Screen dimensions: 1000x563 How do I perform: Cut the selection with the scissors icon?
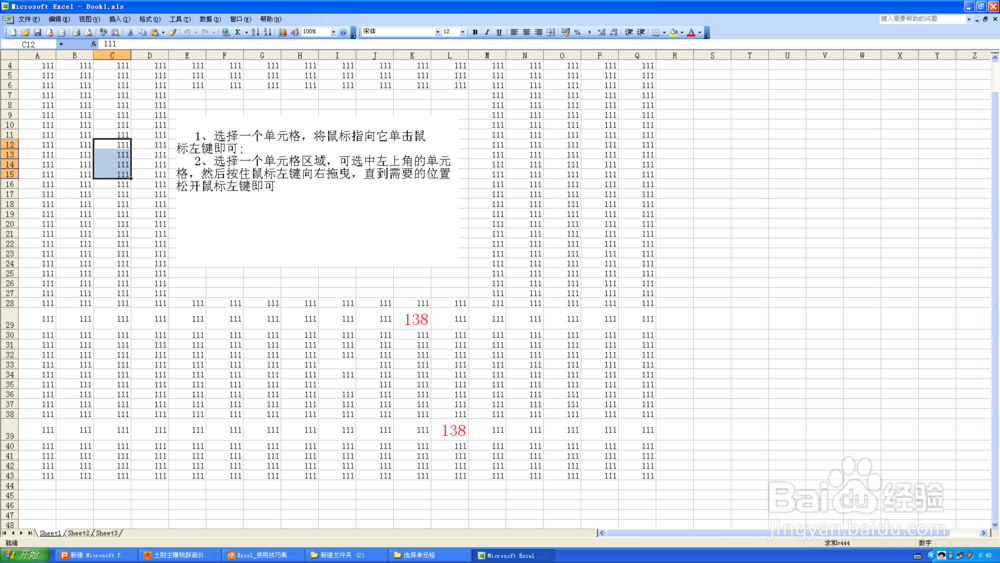click(130, 32)
